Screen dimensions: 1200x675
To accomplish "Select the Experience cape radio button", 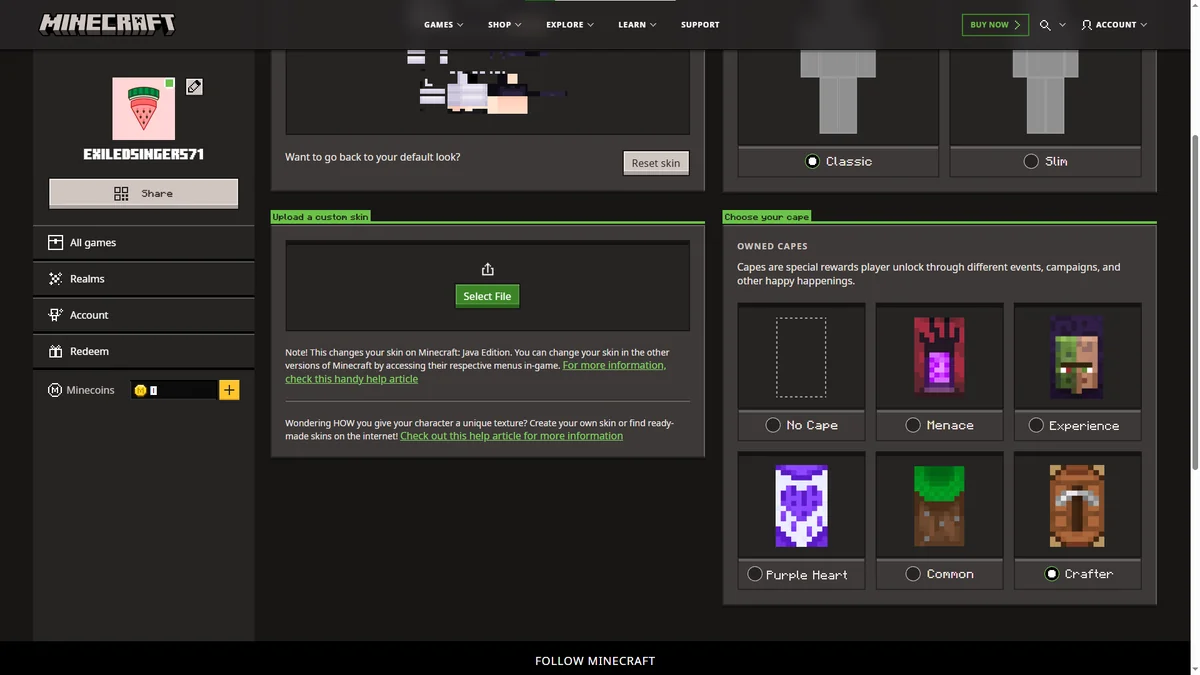I will [1036, 425].
